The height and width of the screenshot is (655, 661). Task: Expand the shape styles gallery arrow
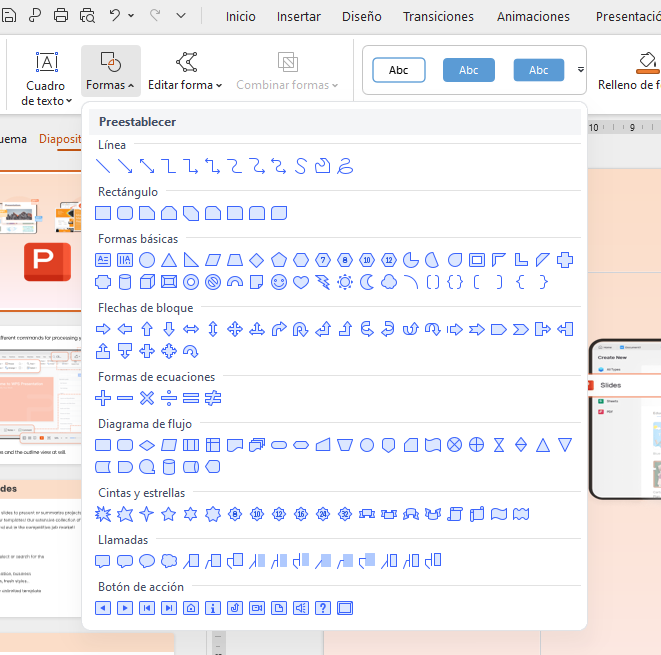[581, 70]
